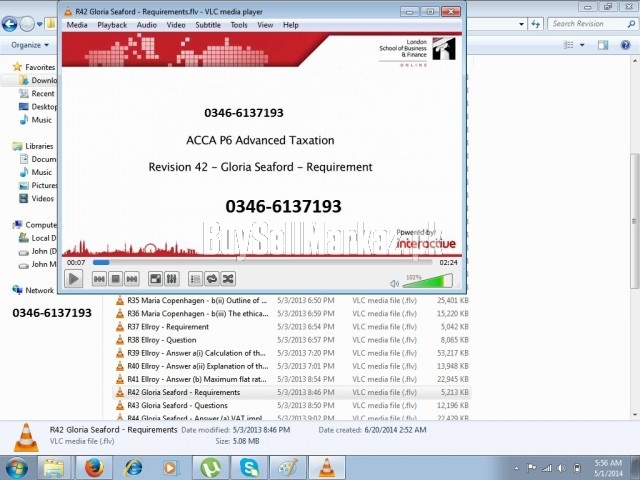Toggle VLC fullscreen video mode
Image resolution: width=640 pixels, height=480 pixels.
click(155, 279)
